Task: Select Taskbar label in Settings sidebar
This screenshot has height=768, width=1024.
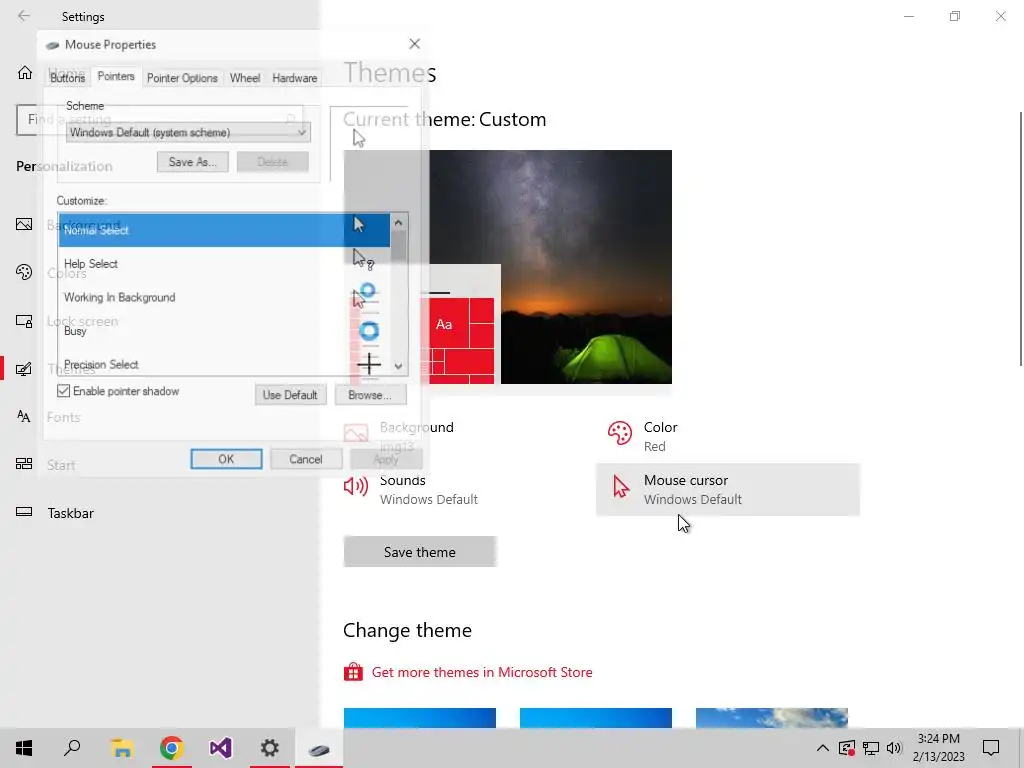Action: tap(71, 513)
